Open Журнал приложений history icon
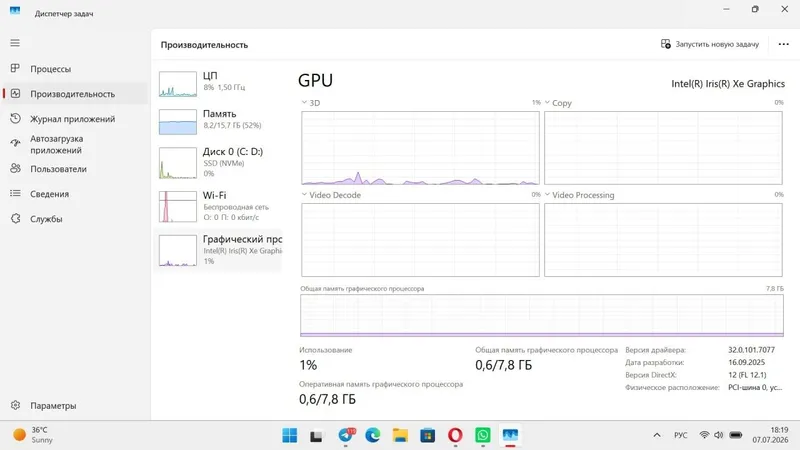This screenshot has height=450, width=800. point(15,118)
